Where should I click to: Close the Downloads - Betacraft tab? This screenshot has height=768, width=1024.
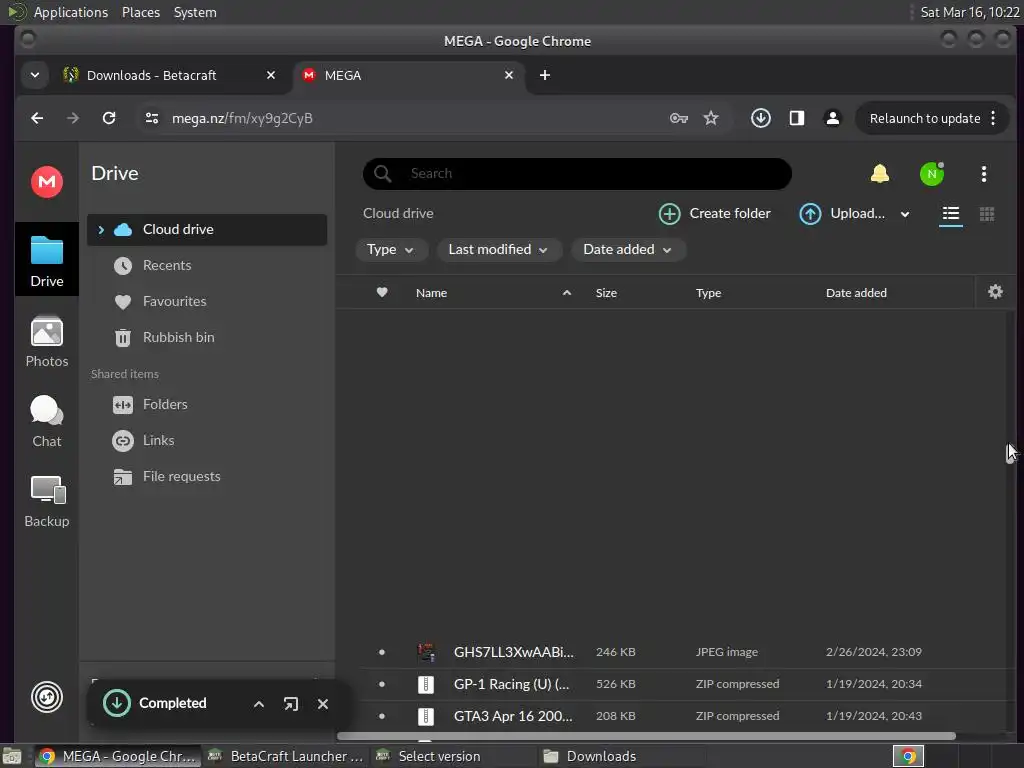point(271,75)
